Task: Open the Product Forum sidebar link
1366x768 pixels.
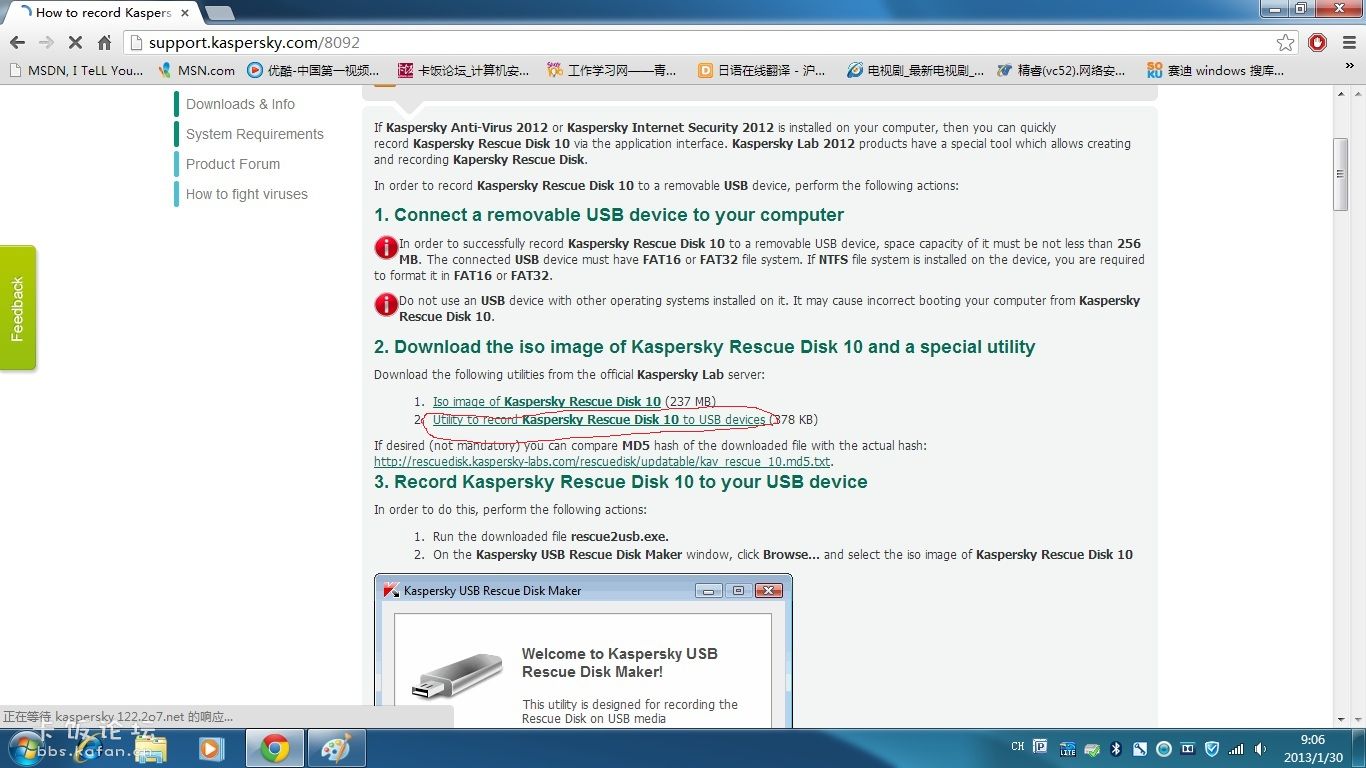Action: 232,164
